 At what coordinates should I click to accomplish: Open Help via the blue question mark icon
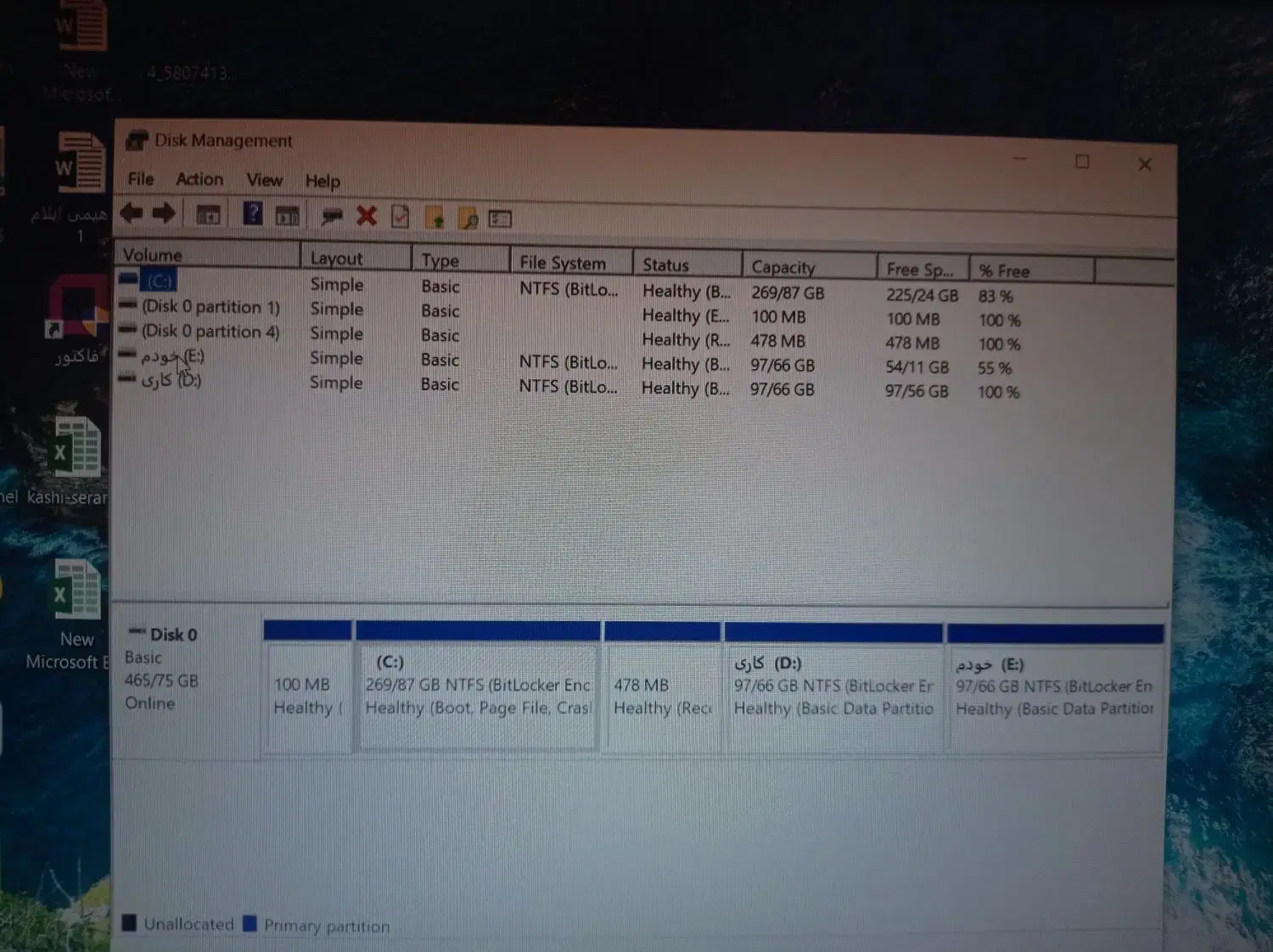pyautogui.click(x=252, y=214)
